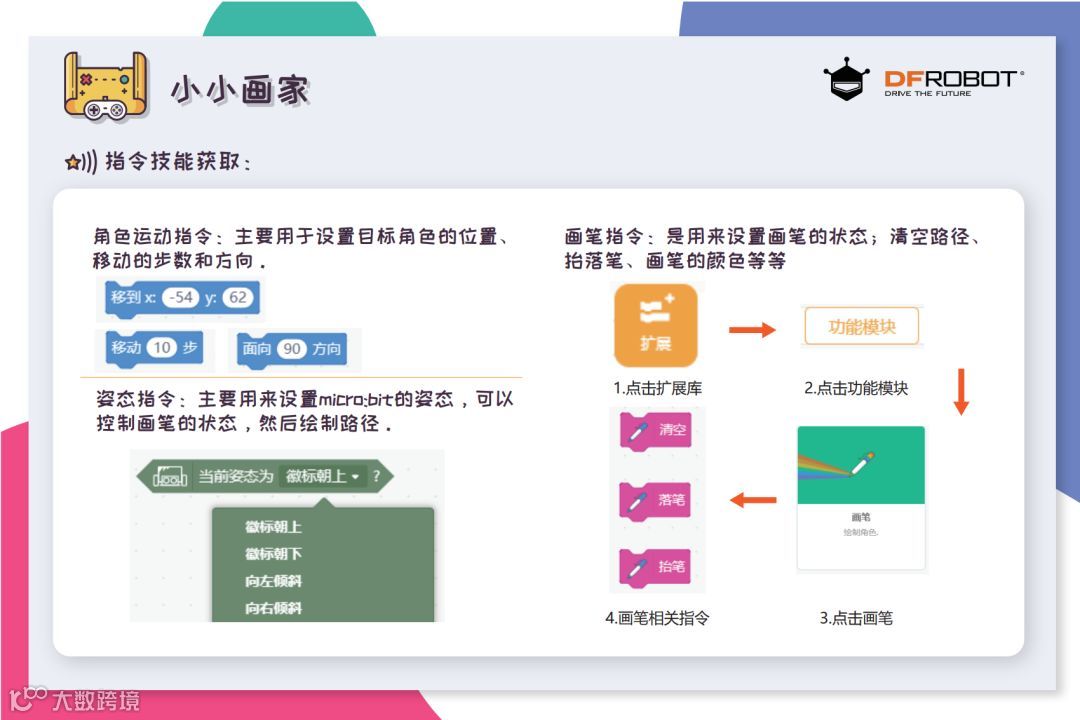Choose 向右倾斜 in the dropdown list
1080x720 pixels.
tap(273, 608)
